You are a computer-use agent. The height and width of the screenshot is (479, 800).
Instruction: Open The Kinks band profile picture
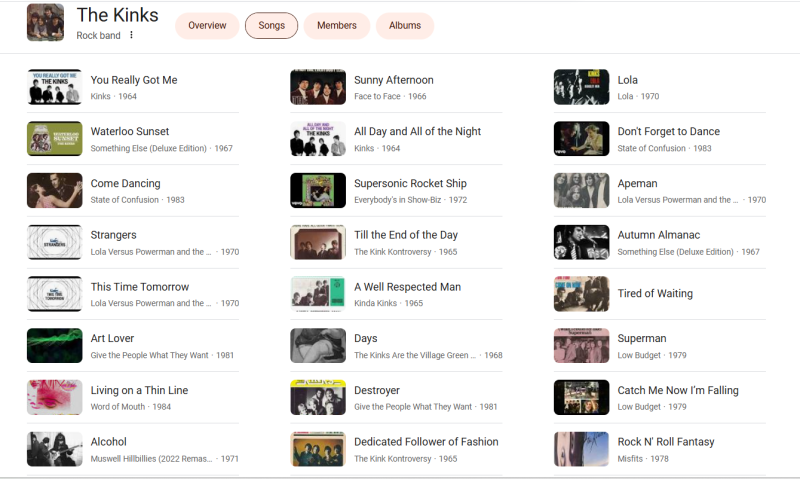point(45,23)
